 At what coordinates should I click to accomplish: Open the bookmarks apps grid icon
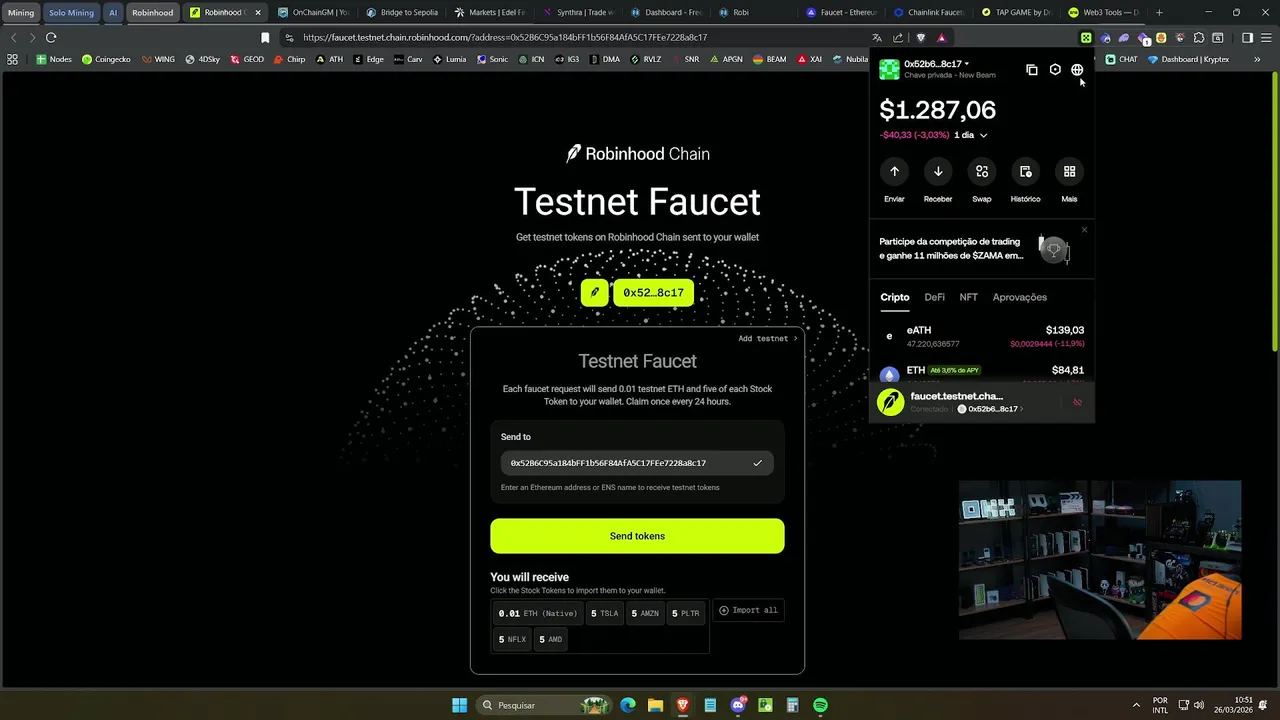click(x=12, y=59)
